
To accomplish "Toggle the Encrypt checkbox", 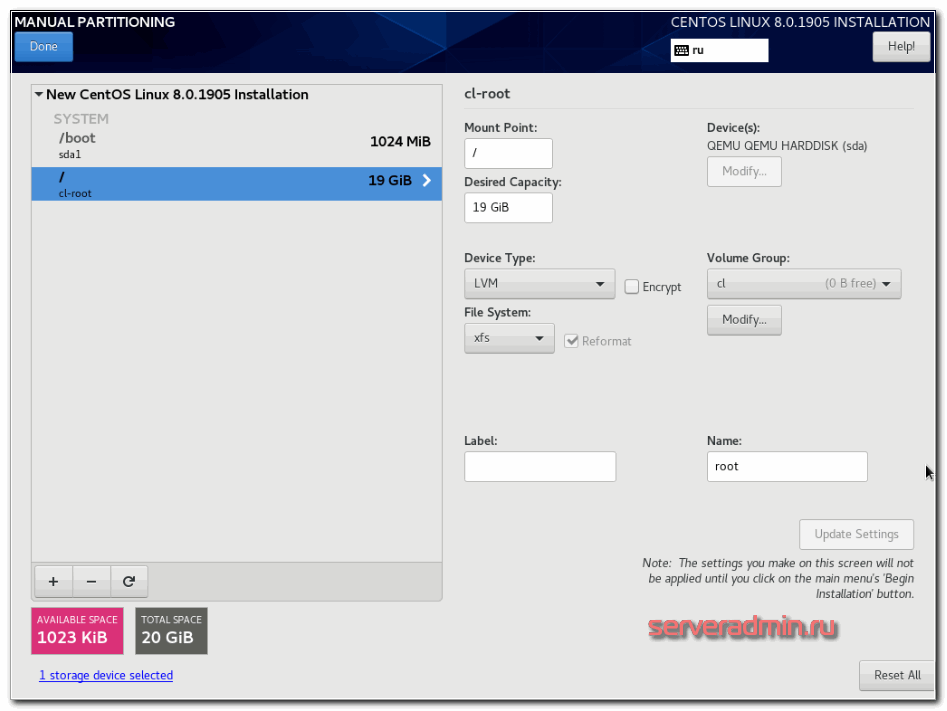I will click(631, 286).
